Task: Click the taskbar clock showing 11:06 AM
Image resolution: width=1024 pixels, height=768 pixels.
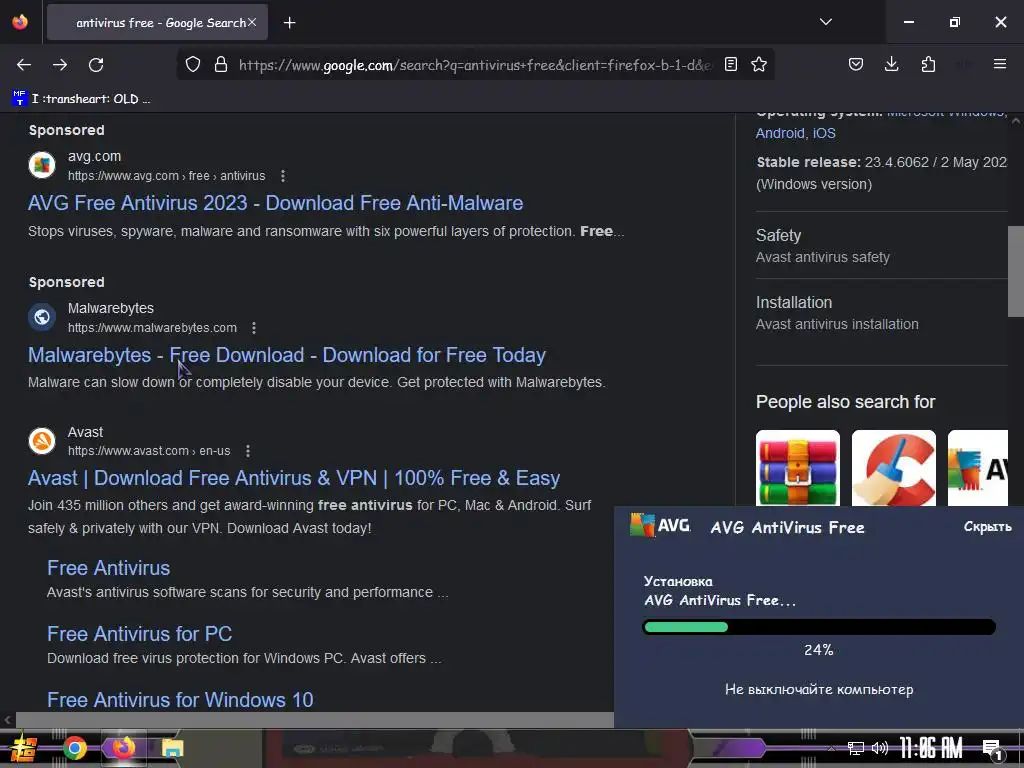Action: point(931,748)
